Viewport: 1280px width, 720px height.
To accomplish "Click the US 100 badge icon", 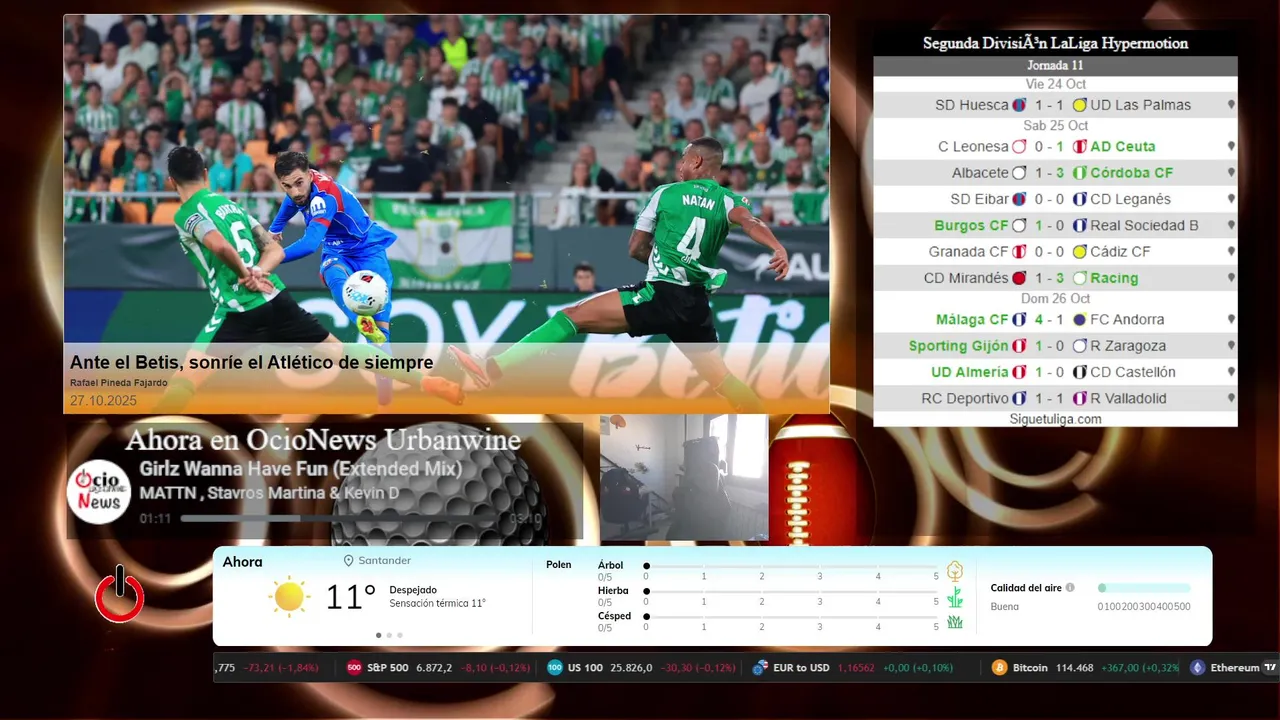I will pos(555,668).
